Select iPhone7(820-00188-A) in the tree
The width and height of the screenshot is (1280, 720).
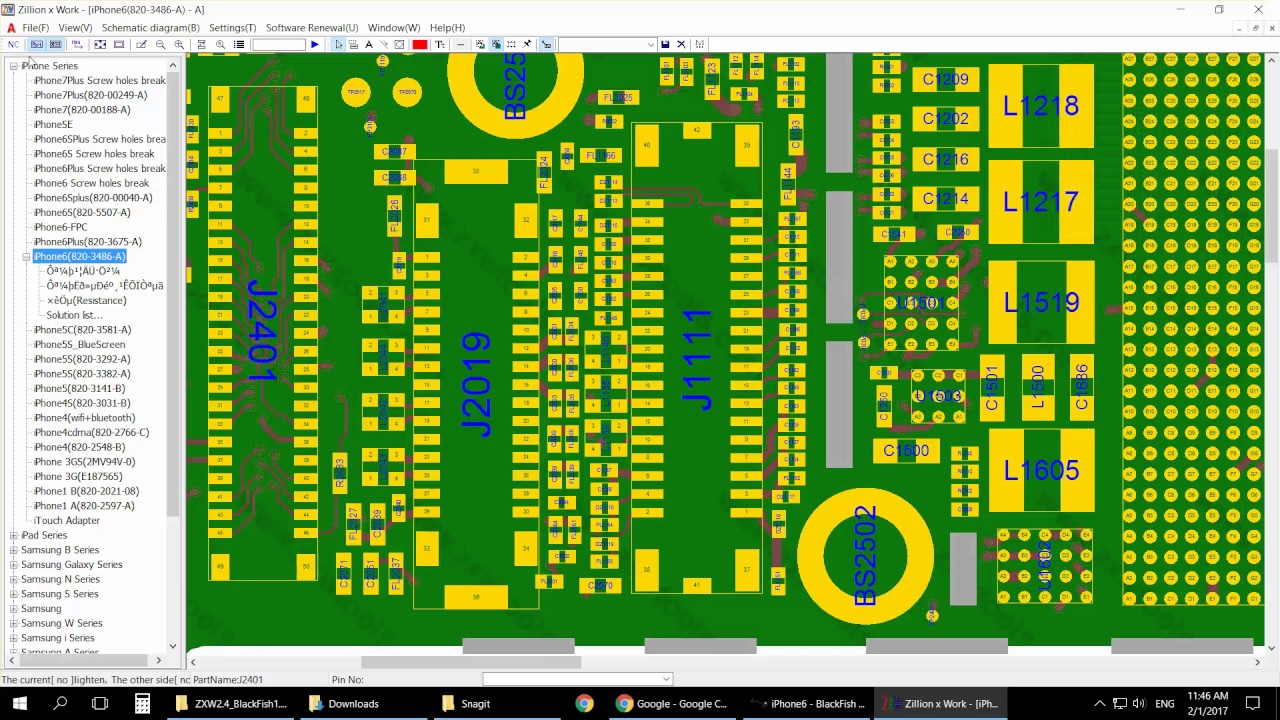(82, 110)
